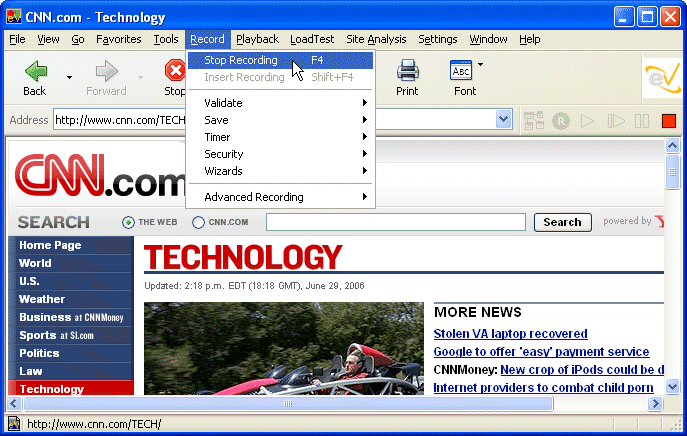
Task: Open Business at CNNMoney sidebar link
Action: coord(71,317)
